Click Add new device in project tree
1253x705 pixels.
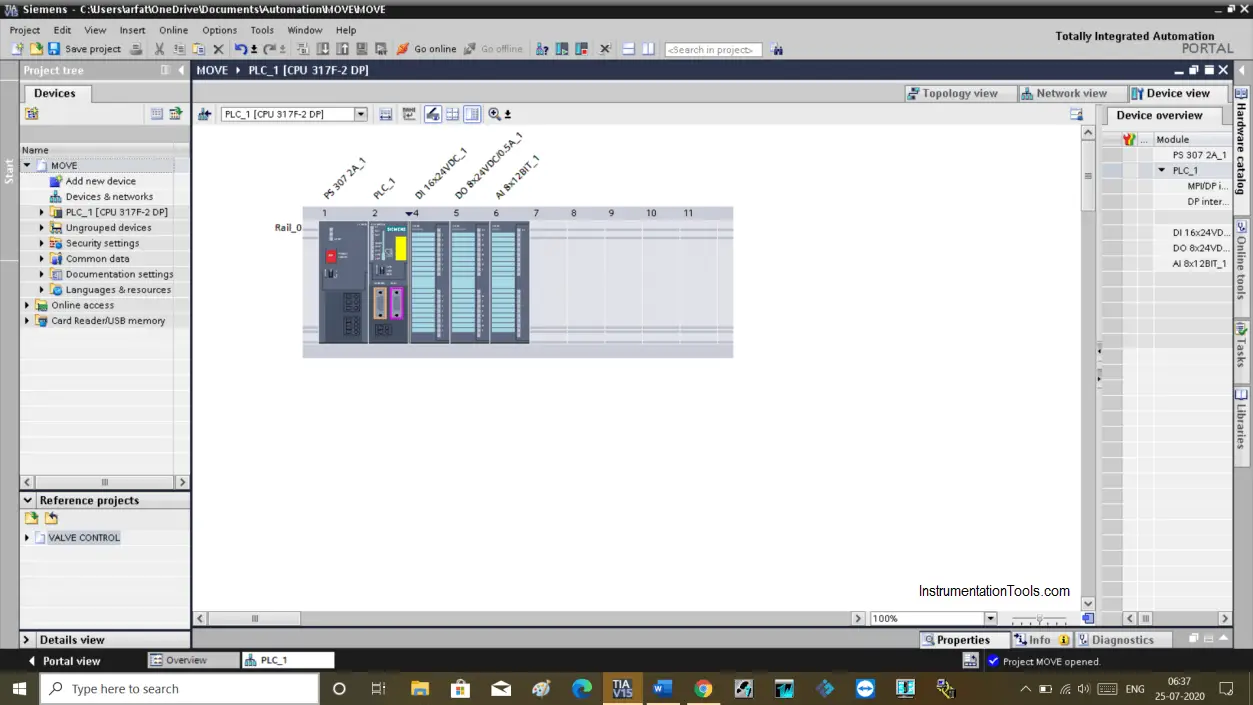(x=100, y=181)
